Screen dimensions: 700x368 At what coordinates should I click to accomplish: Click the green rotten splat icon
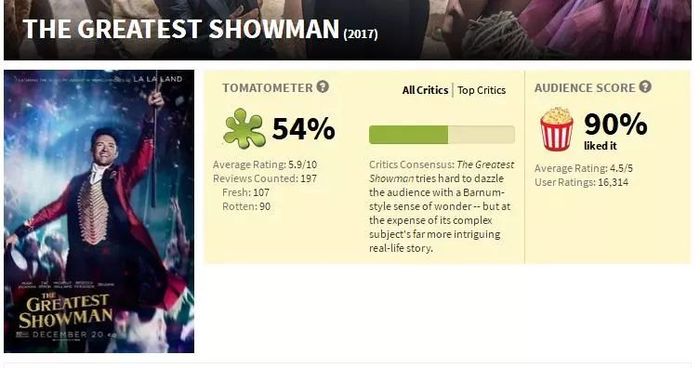[x=244, y=128]
